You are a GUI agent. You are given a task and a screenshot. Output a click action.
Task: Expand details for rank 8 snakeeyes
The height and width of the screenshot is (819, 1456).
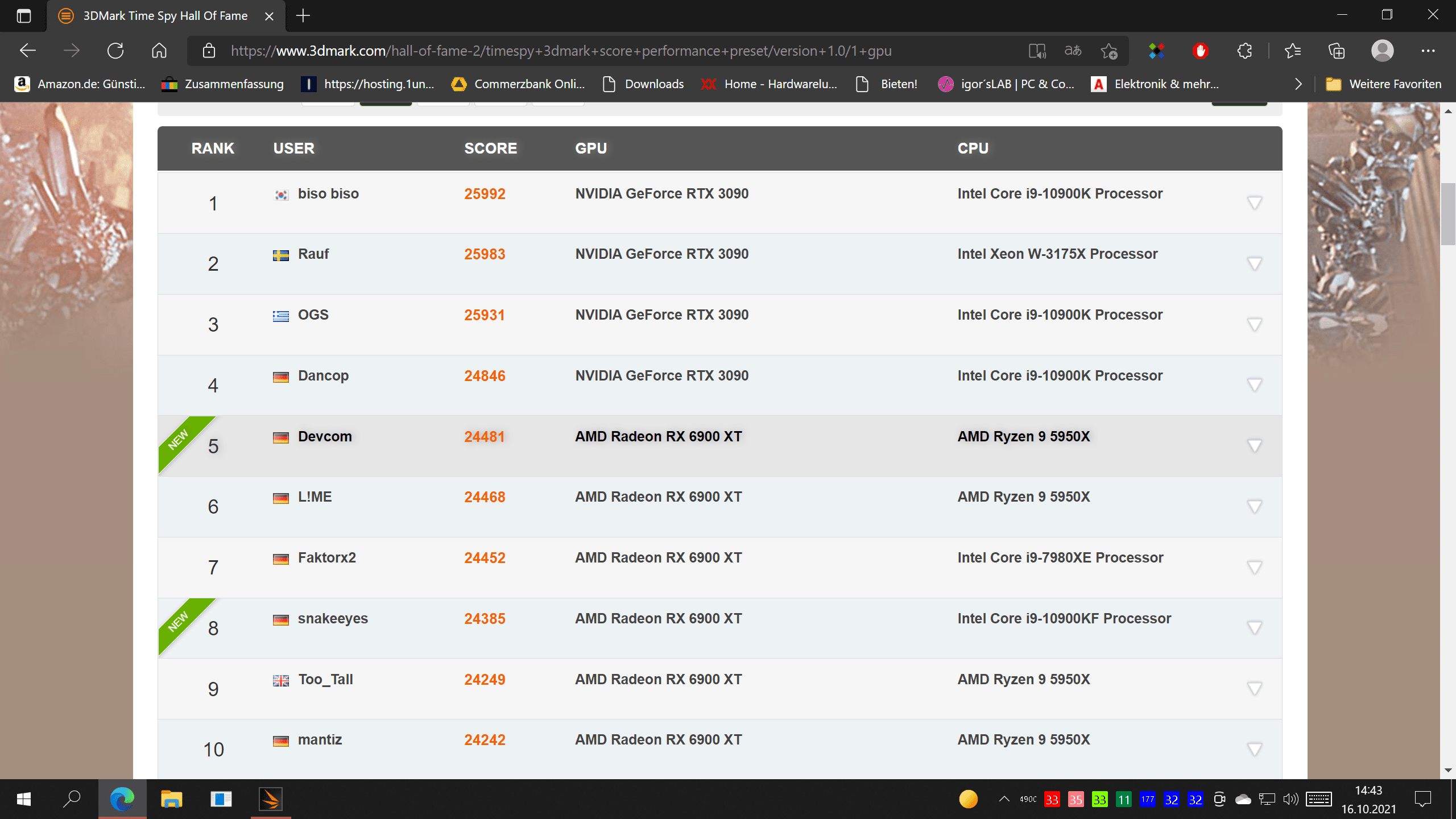tap(1255, 627)
